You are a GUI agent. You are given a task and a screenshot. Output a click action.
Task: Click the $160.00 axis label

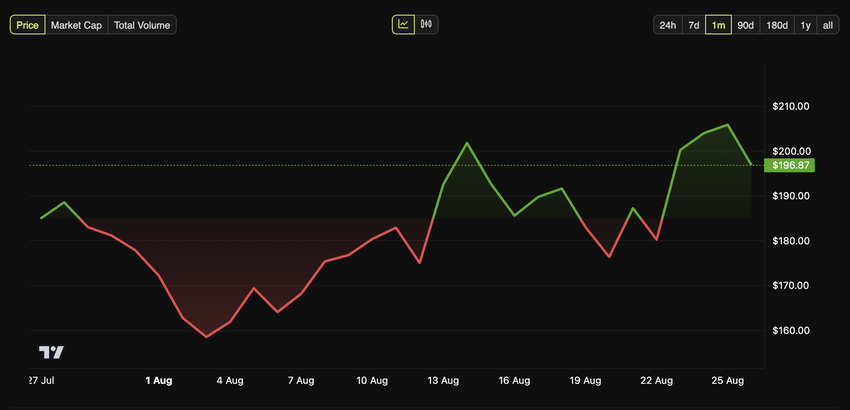[x=791, y=330]
